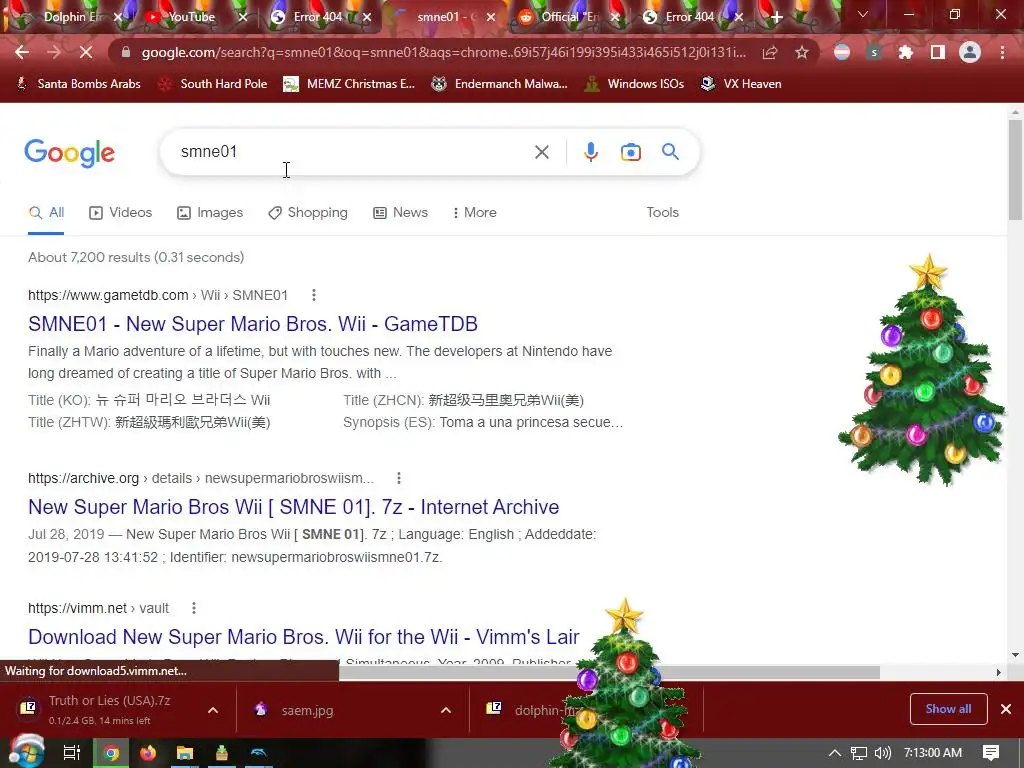The image size is (1024, 768).
Task: Open a new tab with the plus icon
Action: [x=776, y=17]
